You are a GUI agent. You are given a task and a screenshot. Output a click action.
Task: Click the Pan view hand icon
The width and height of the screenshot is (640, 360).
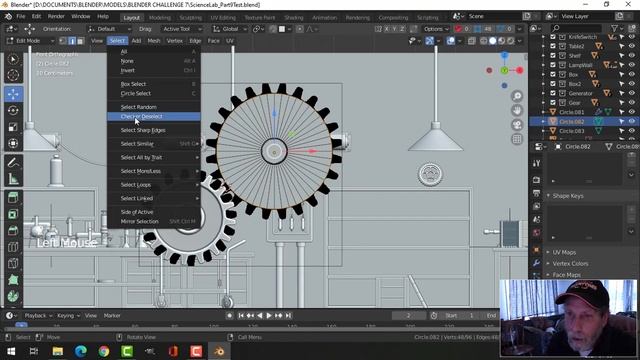(517, 111)
